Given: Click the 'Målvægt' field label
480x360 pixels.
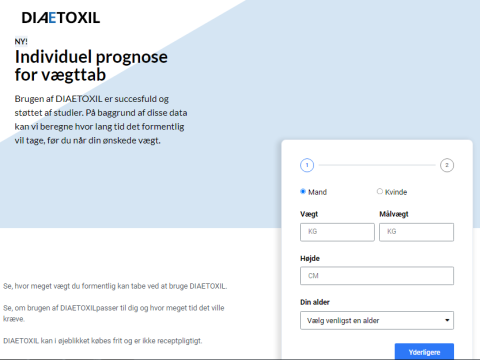Looking at the screenshot, I should (394, 214).
